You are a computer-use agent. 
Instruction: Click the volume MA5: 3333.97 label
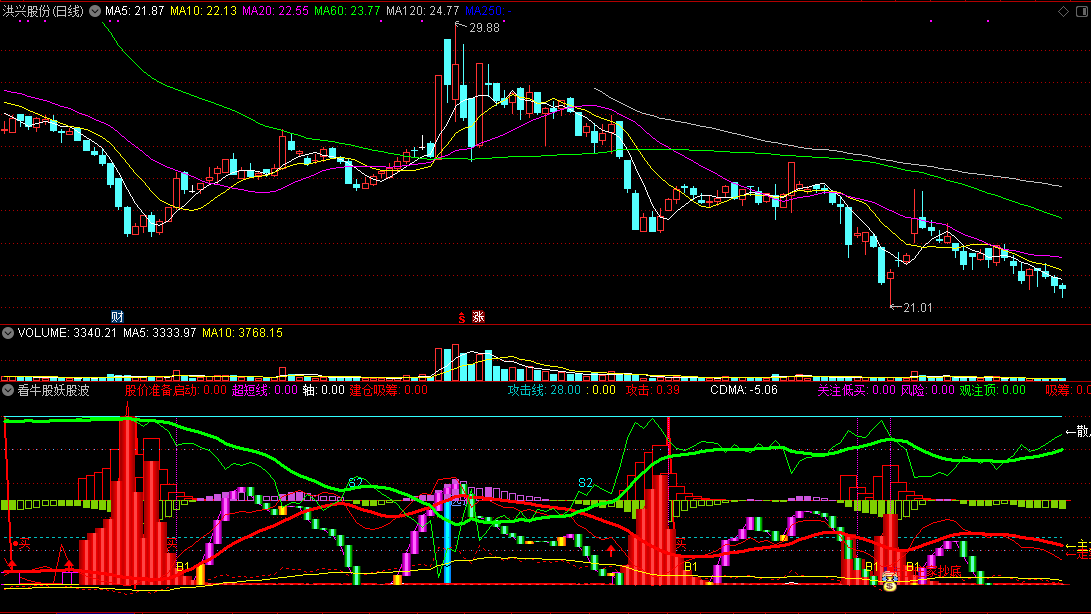click(159, 333)
